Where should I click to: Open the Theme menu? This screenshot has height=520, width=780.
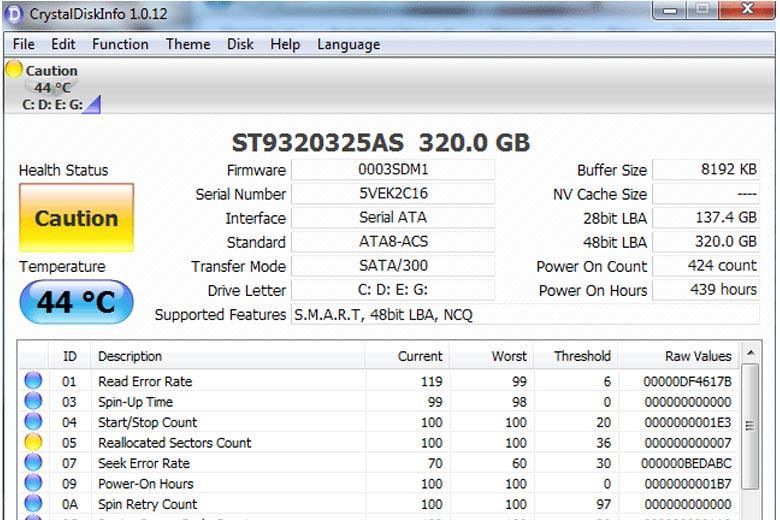pos(188,44)
